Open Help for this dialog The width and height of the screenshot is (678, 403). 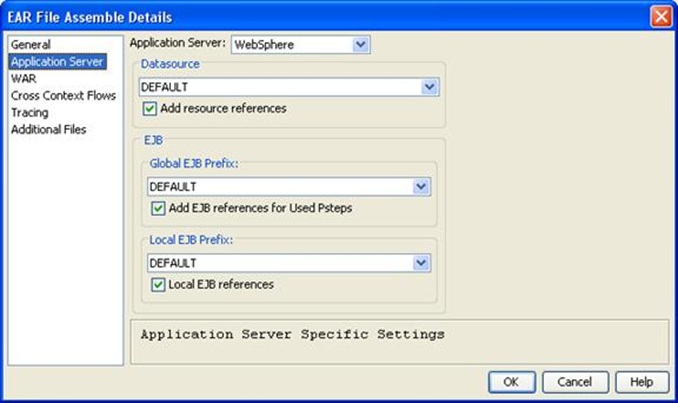point(642,382)
